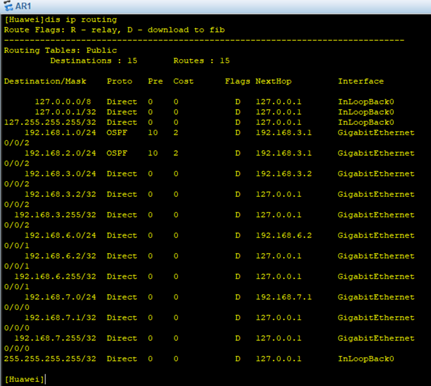Click destination 192.168.1.0/24

pos(60,133)
